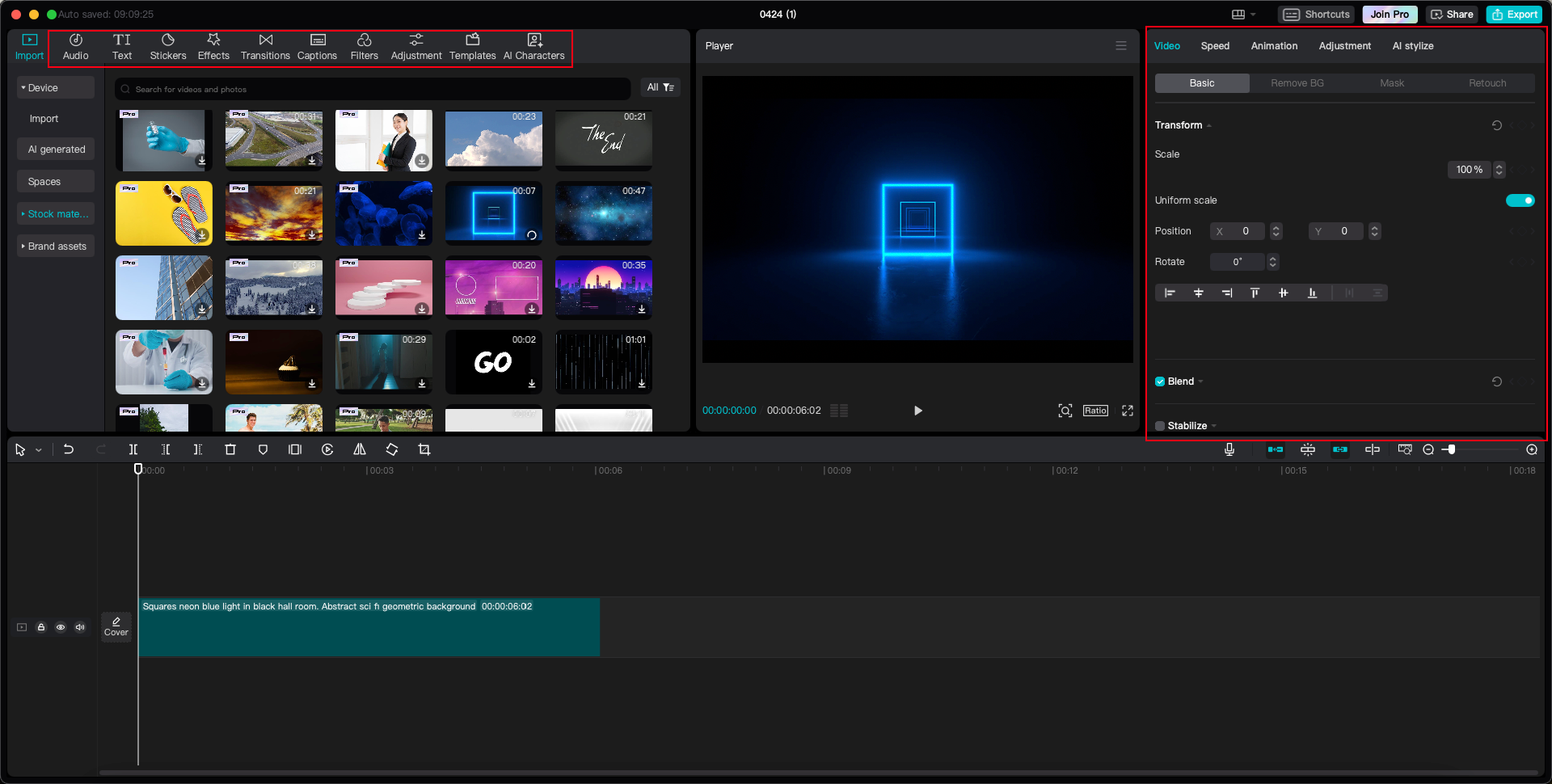Click the Delete icon above the timeline
This screenshot has width=1552, height=784.
[230, 449]
